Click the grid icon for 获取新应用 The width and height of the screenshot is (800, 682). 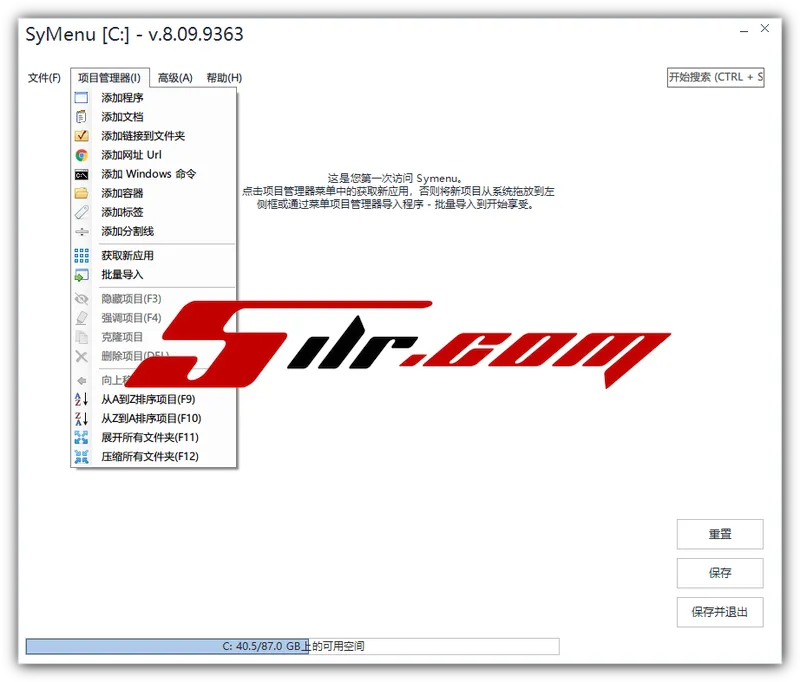[x=81, y=256]
